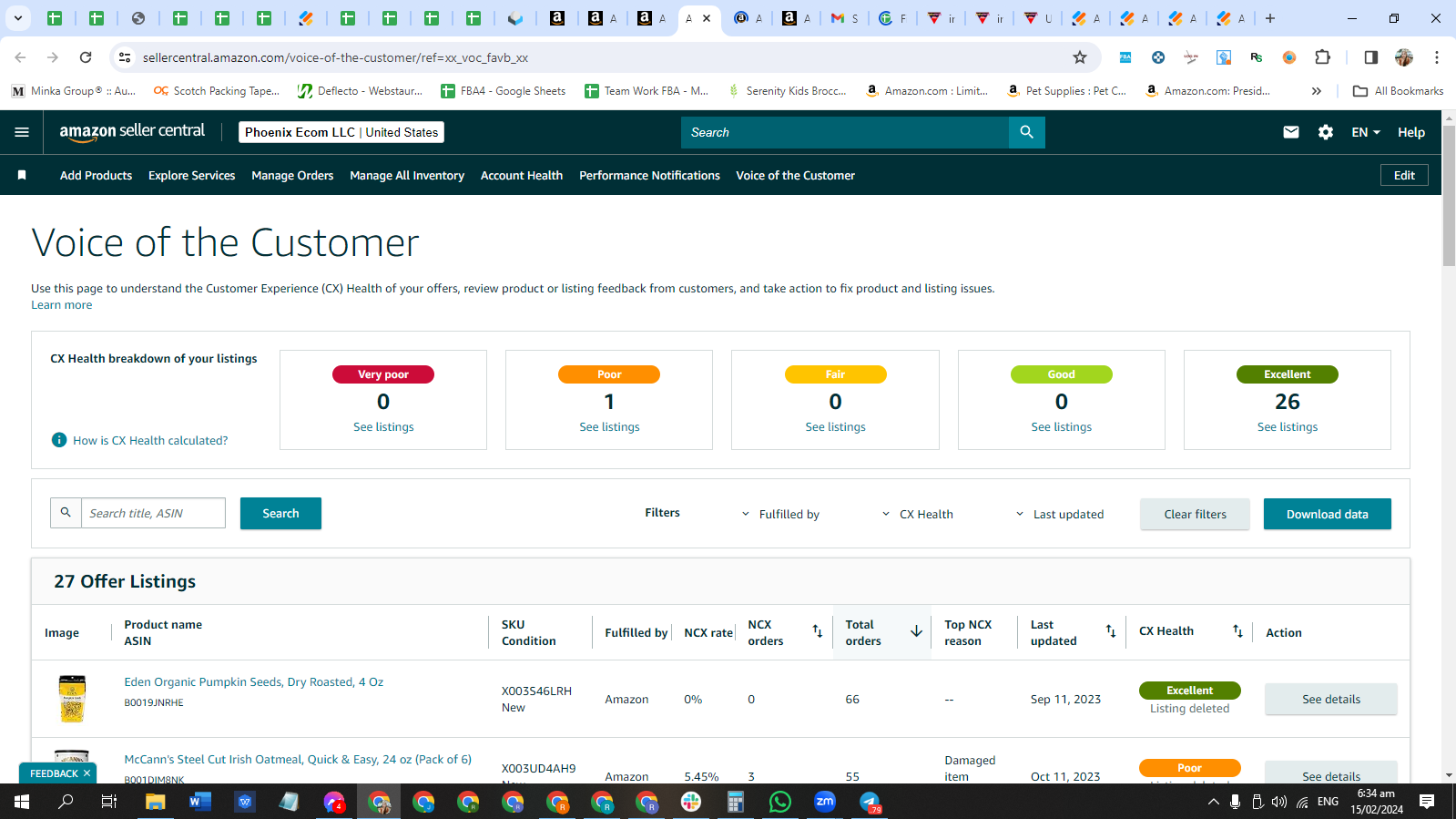Expand the hidden bookmarks overflow chevron

(1316, 91)
